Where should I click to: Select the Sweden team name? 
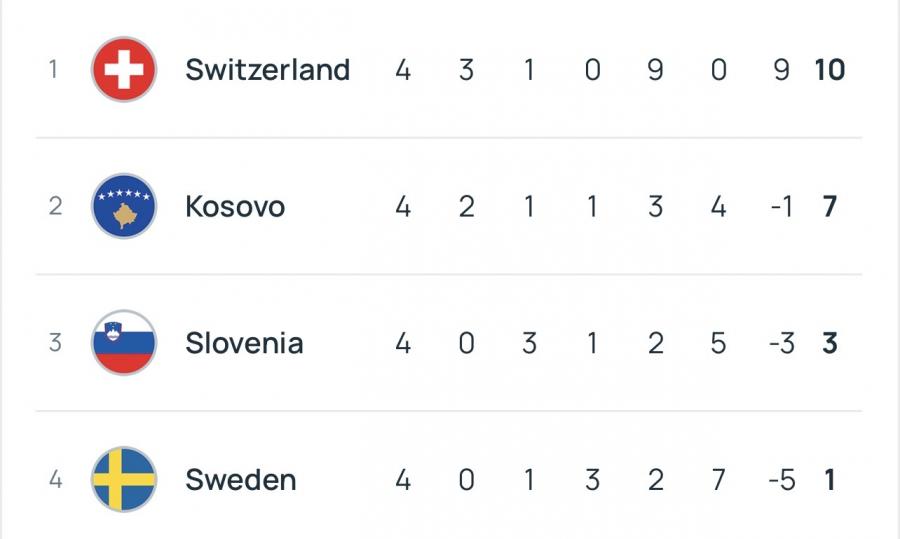240,480
